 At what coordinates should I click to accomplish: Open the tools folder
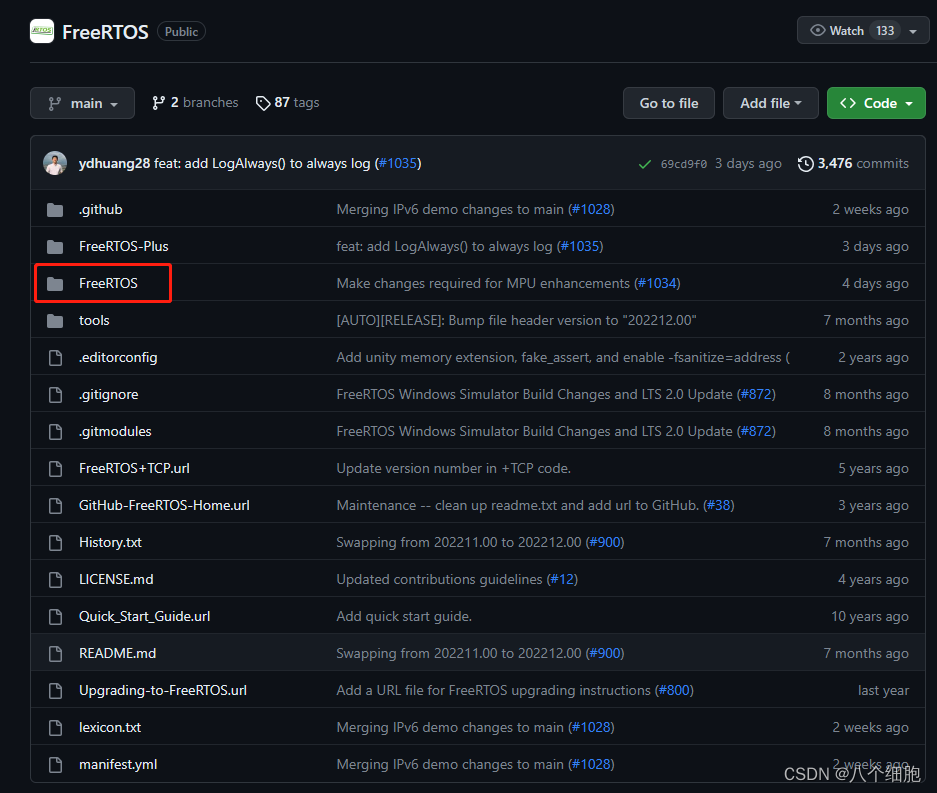[94, 321]
